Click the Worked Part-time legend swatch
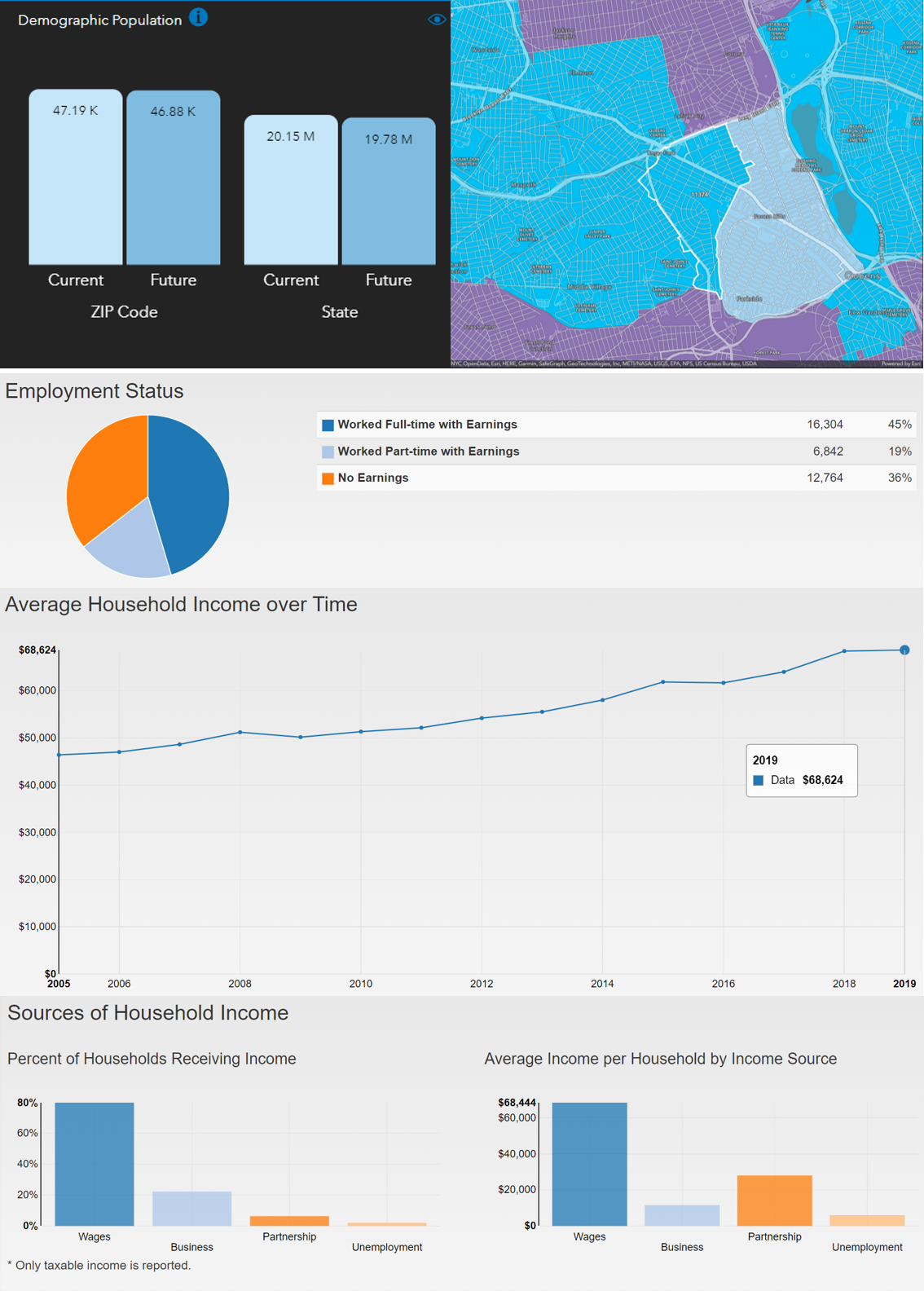The image size is (924, 1291). pyautogui.click(x=328, y=452)
